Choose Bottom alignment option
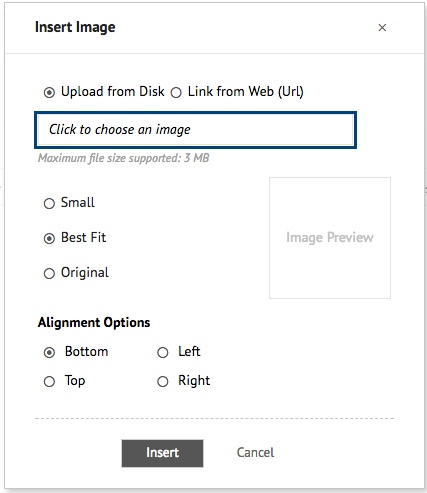This screenshot has width=427, height=493. (x=49, y=352)
